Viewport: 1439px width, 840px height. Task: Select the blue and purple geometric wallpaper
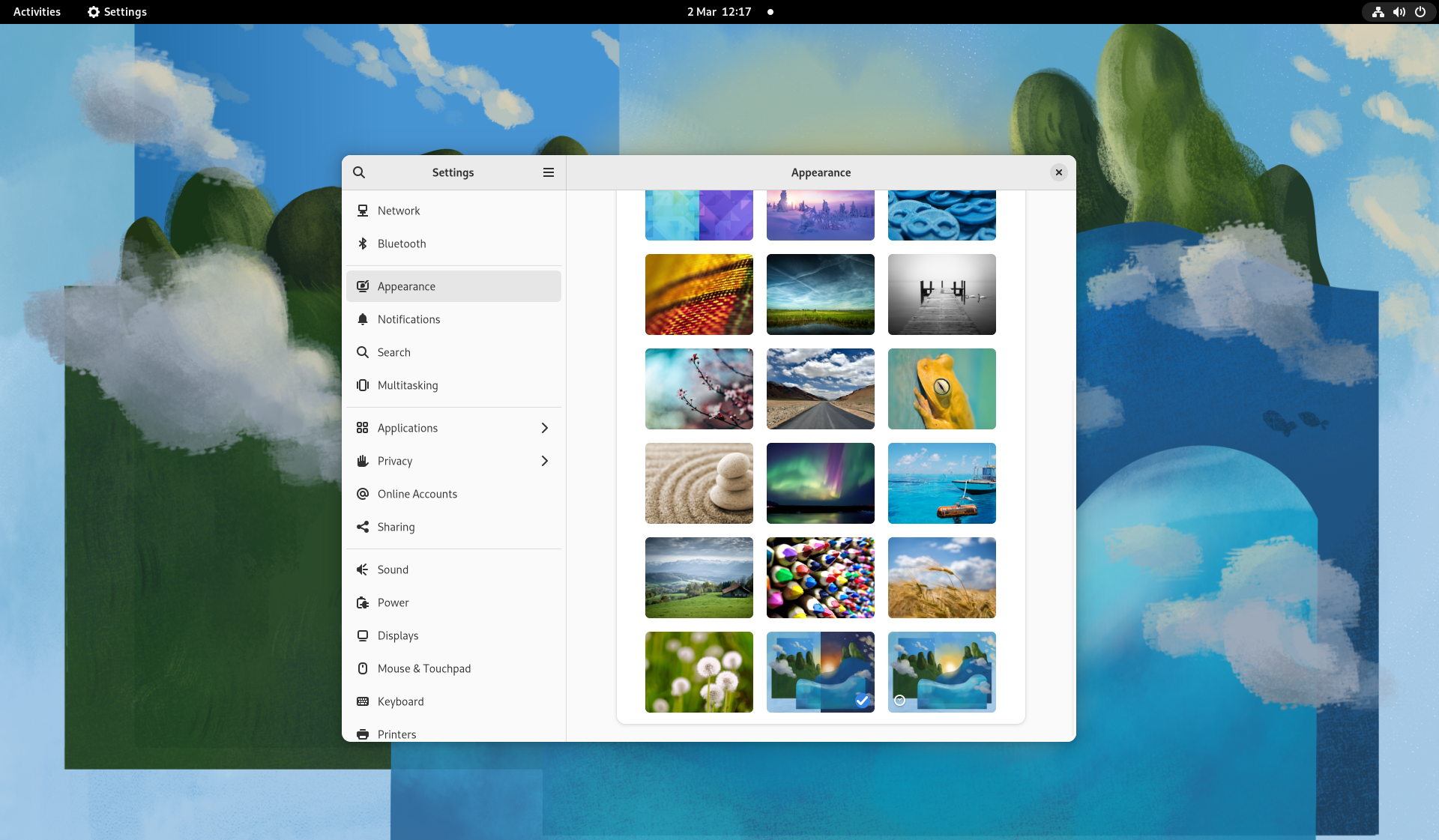tap(699, 215)
